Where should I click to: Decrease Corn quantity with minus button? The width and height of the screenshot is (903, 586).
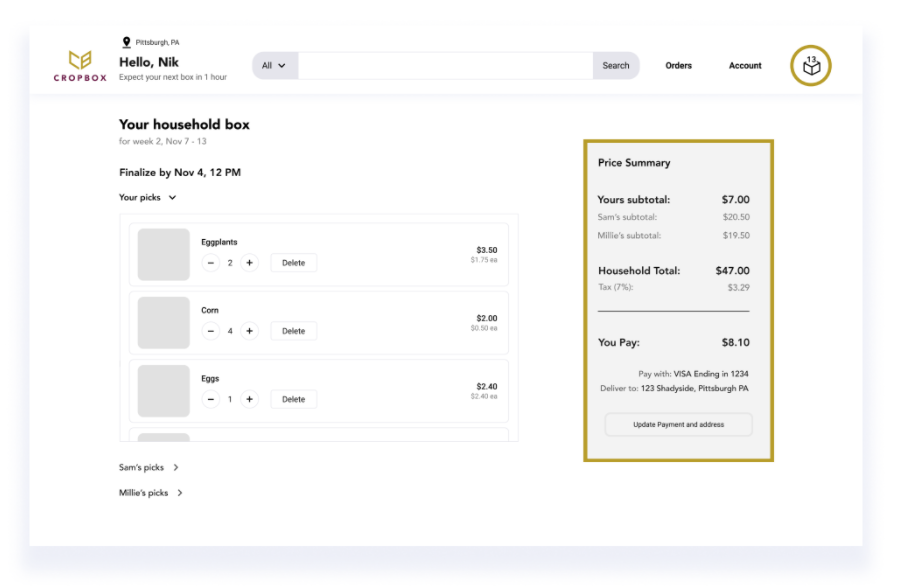pos(211,331)
